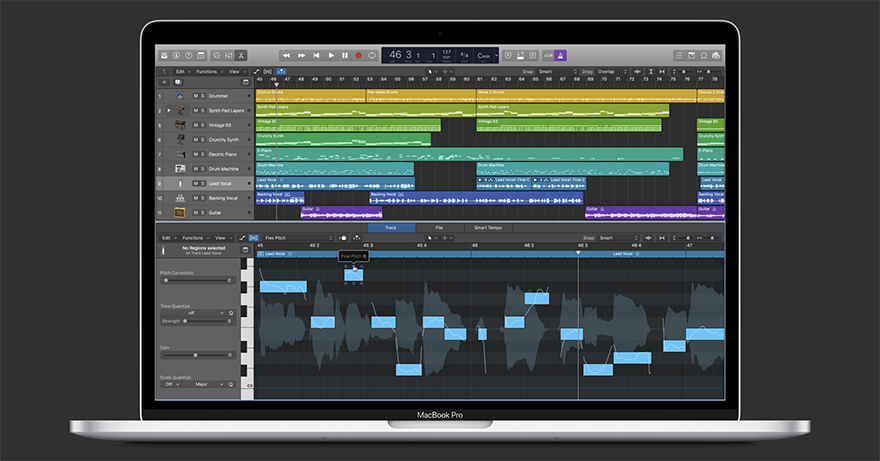The width and height of the screenshot is (880, 461).
Task: Toggle Show Flex button in tracks area
Action: tap(268, 72)
